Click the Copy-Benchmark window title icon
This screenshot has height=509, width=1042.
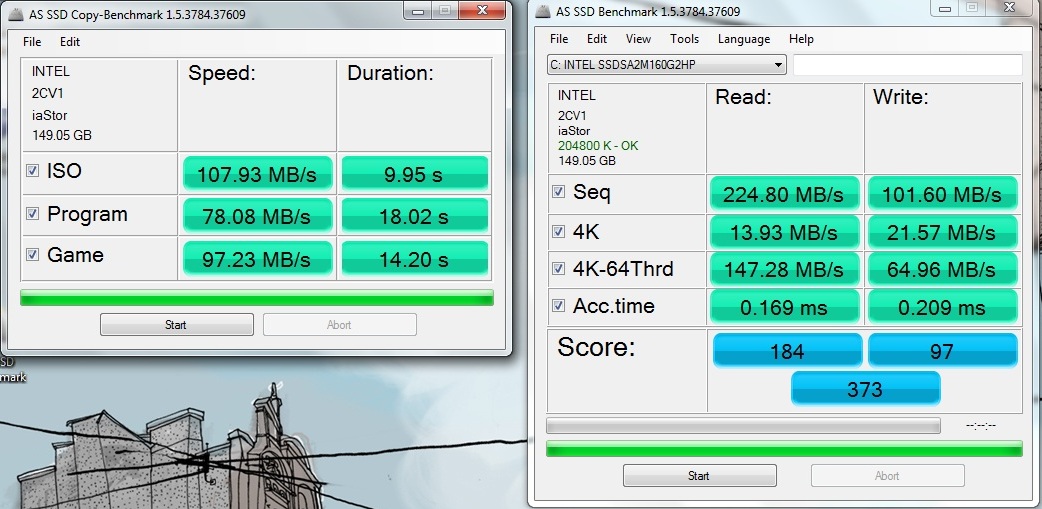tap(17, 14)
